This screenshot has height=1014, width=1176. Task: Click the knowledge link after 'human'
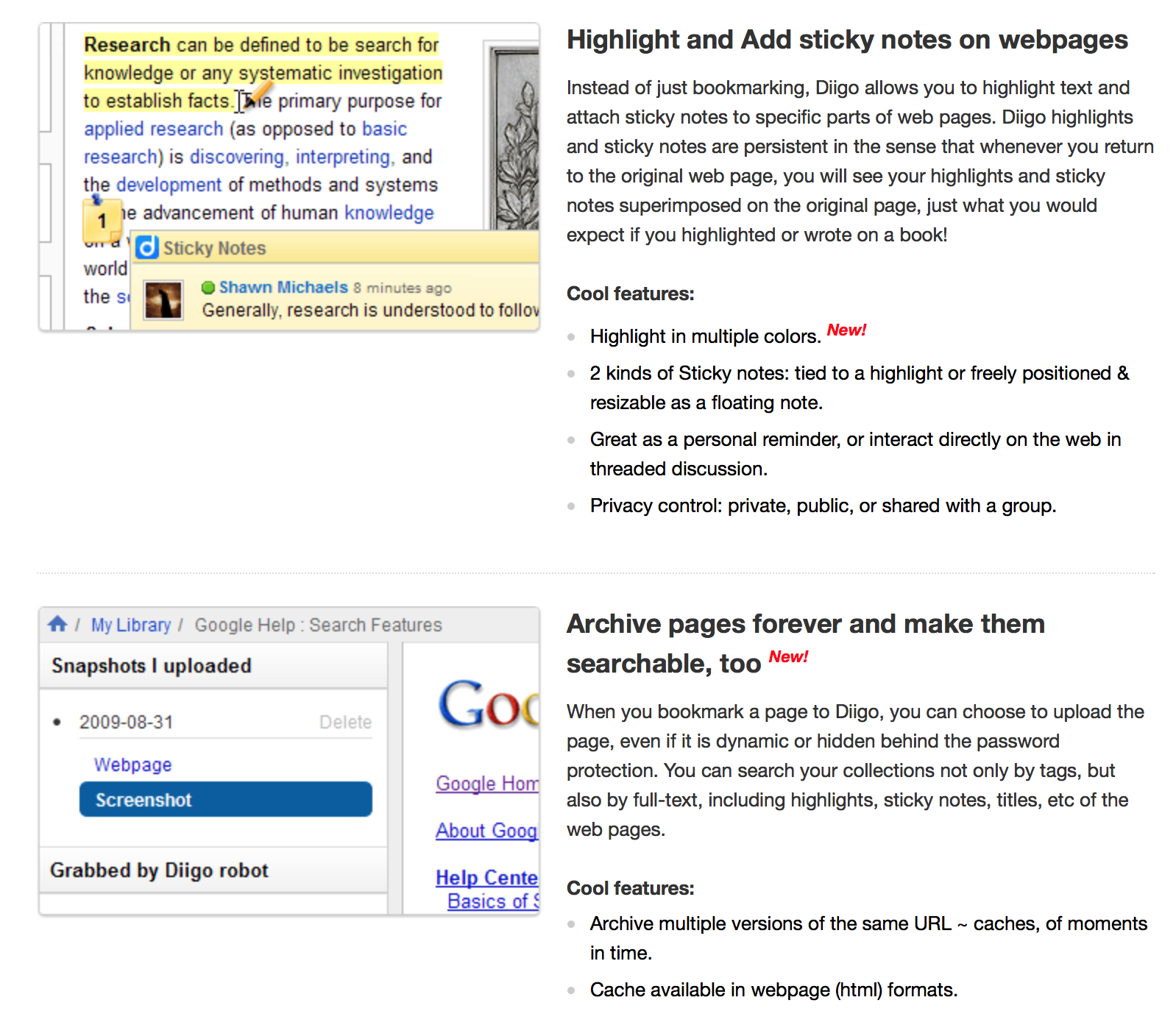coord(389,213)
